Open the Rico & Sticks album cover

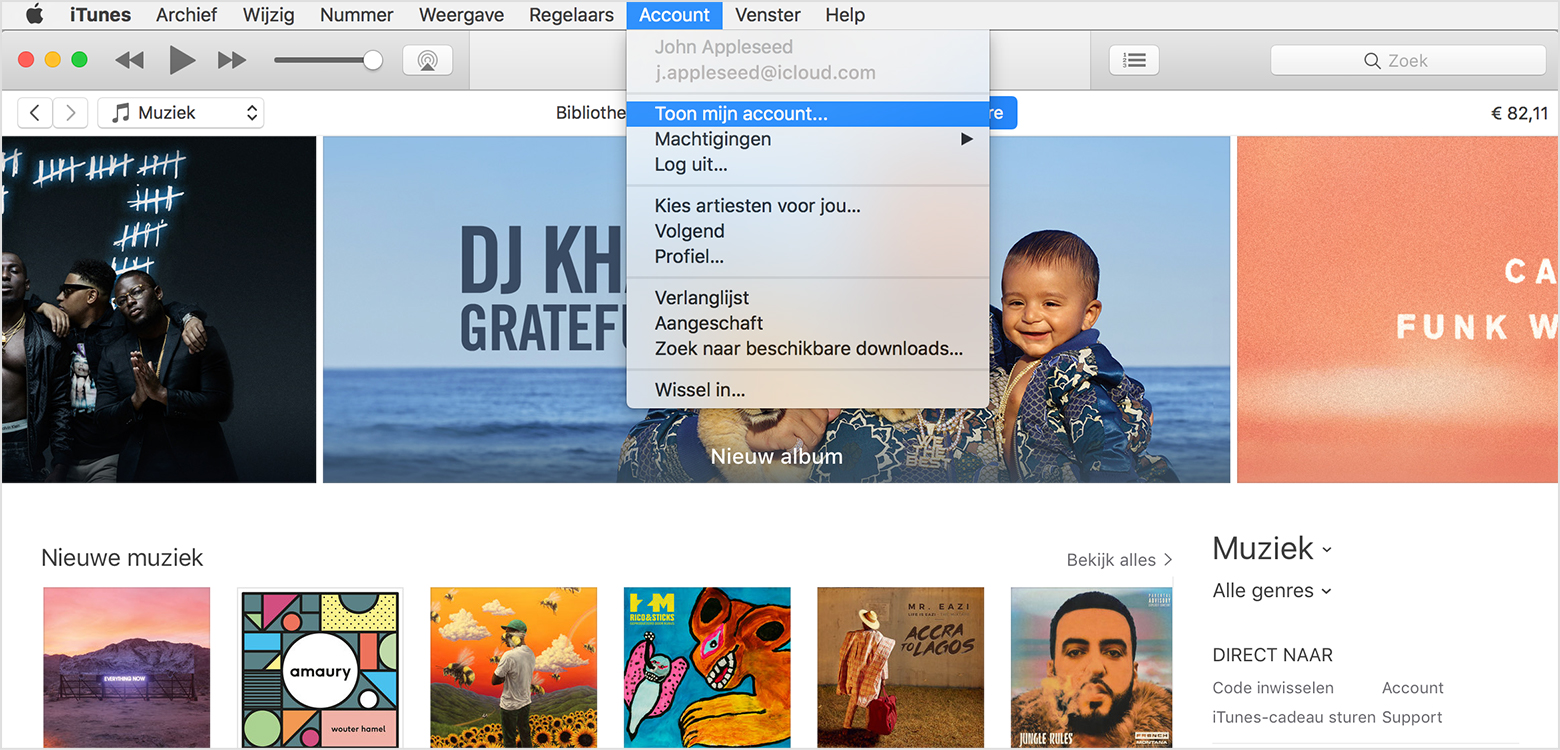[x=707, y=668]
